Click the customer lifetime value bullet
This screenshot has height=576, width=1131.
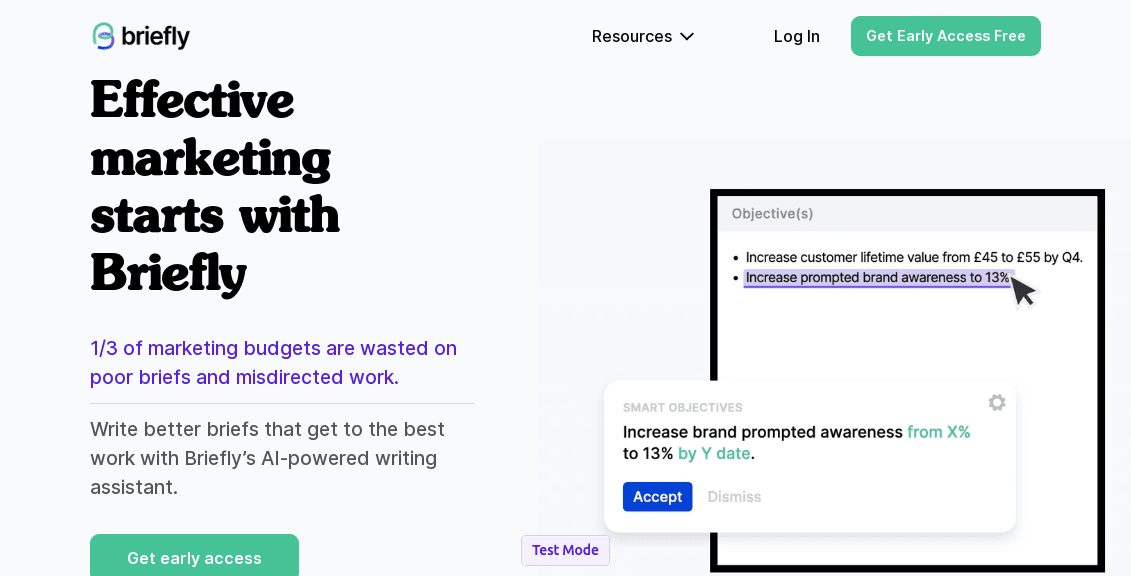[913, 257]
